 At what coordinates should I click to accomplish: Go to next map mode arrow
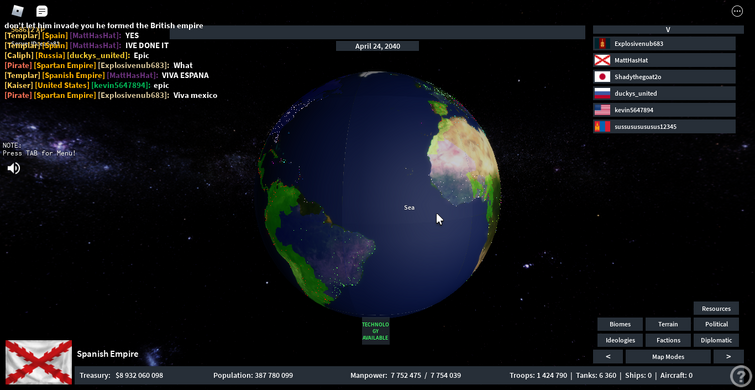728,357
